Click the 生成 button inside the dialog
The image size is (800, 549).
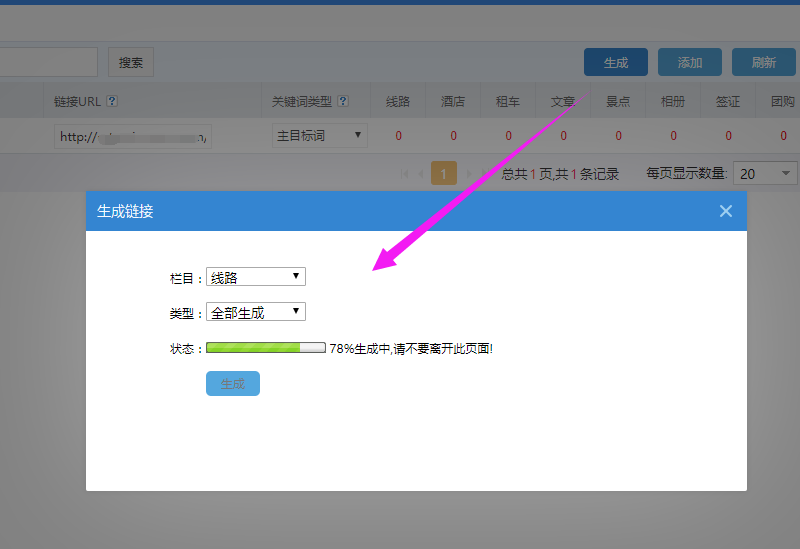point(232,384)
